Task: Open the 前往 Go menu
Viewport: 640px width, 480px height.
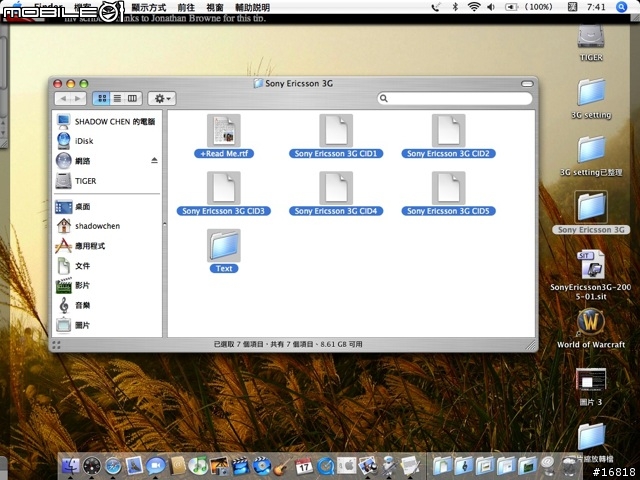Action: tap(186, 7)
